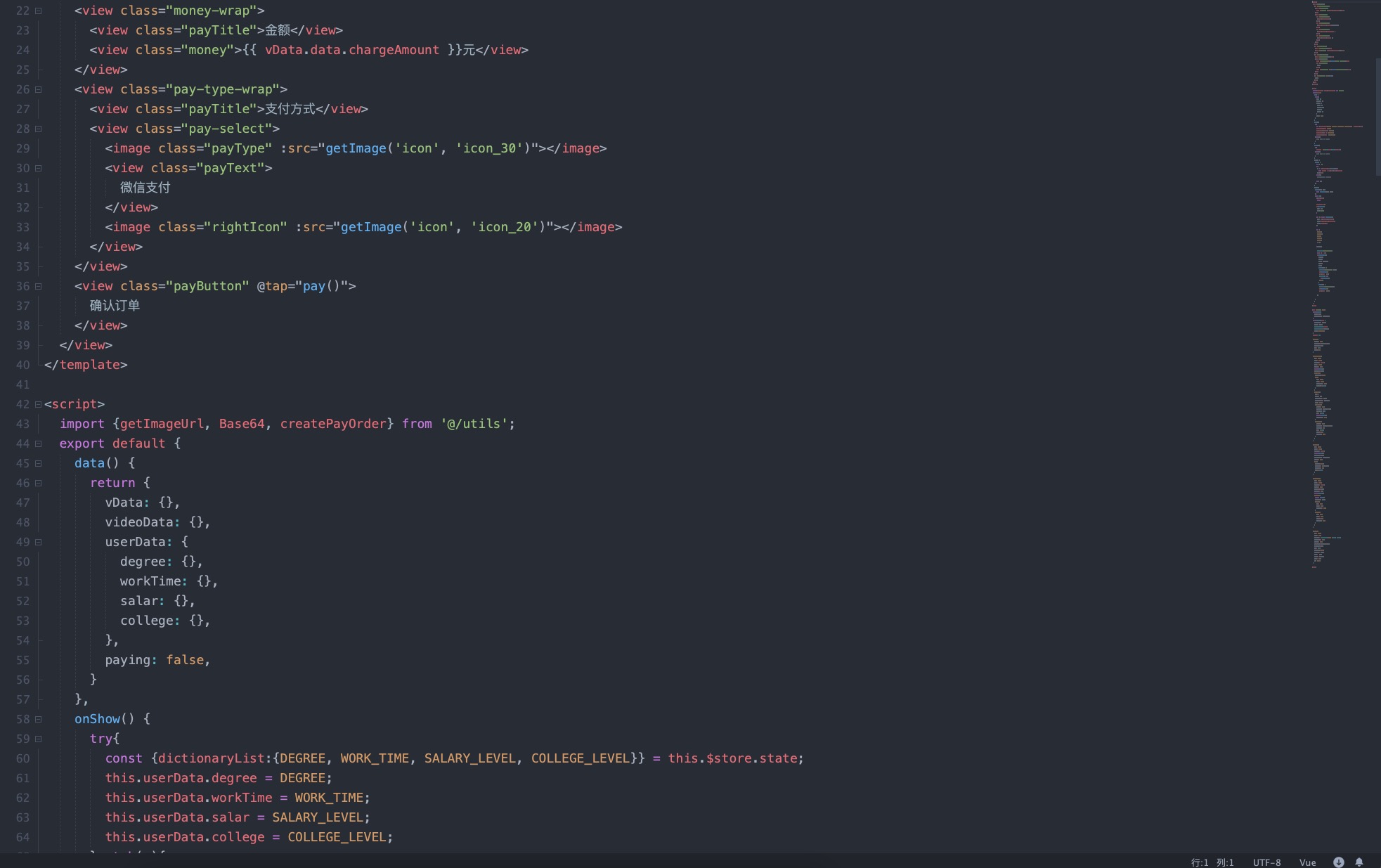Collapse the return block at line 46
1381x868 pixels.
click(38, 483)
